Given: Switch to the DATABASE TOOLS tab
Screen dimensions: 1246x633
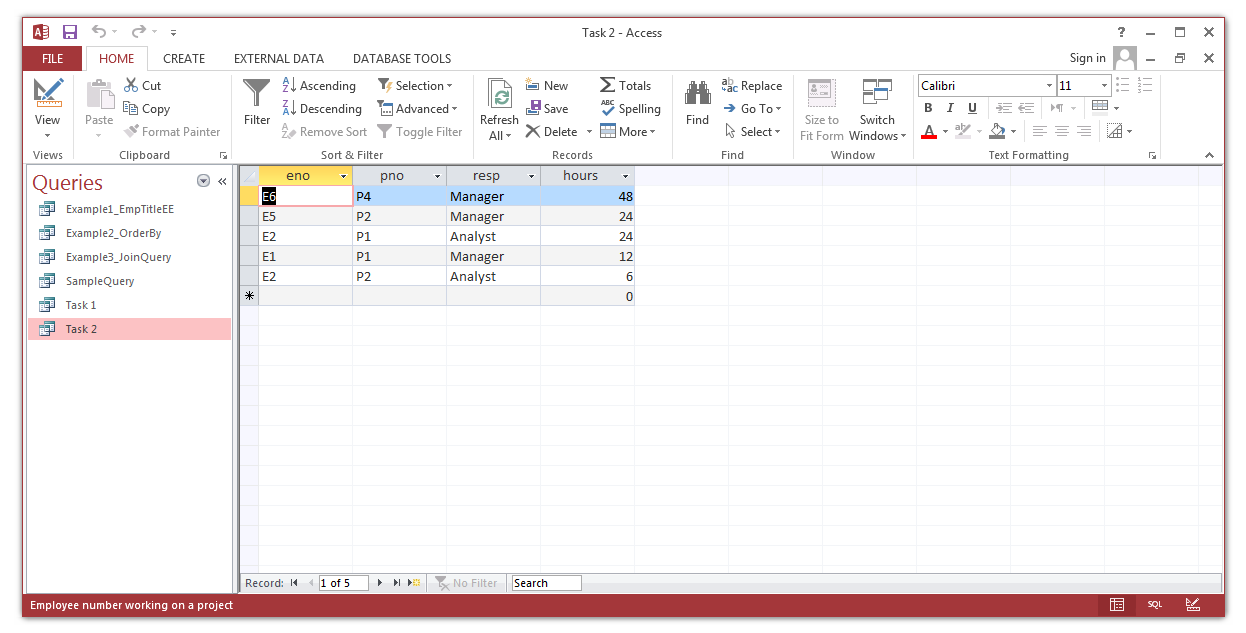Looking at the screenshot, I should pos(402,59).
